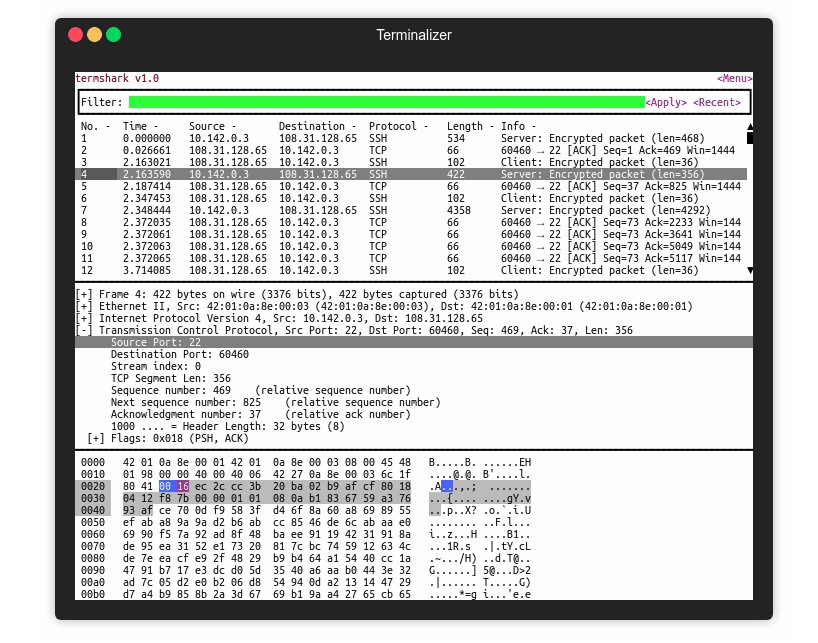Select packet 8 at time 2.372035
Image resolution: width=818 pixels, height=643 pixels.
click(x=411, y=222)
